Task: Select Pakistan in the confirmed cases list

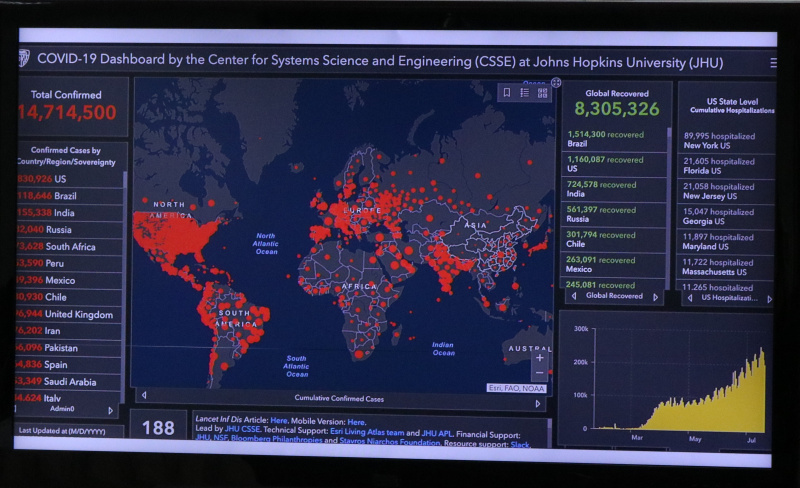Action: tap(70, 348)
